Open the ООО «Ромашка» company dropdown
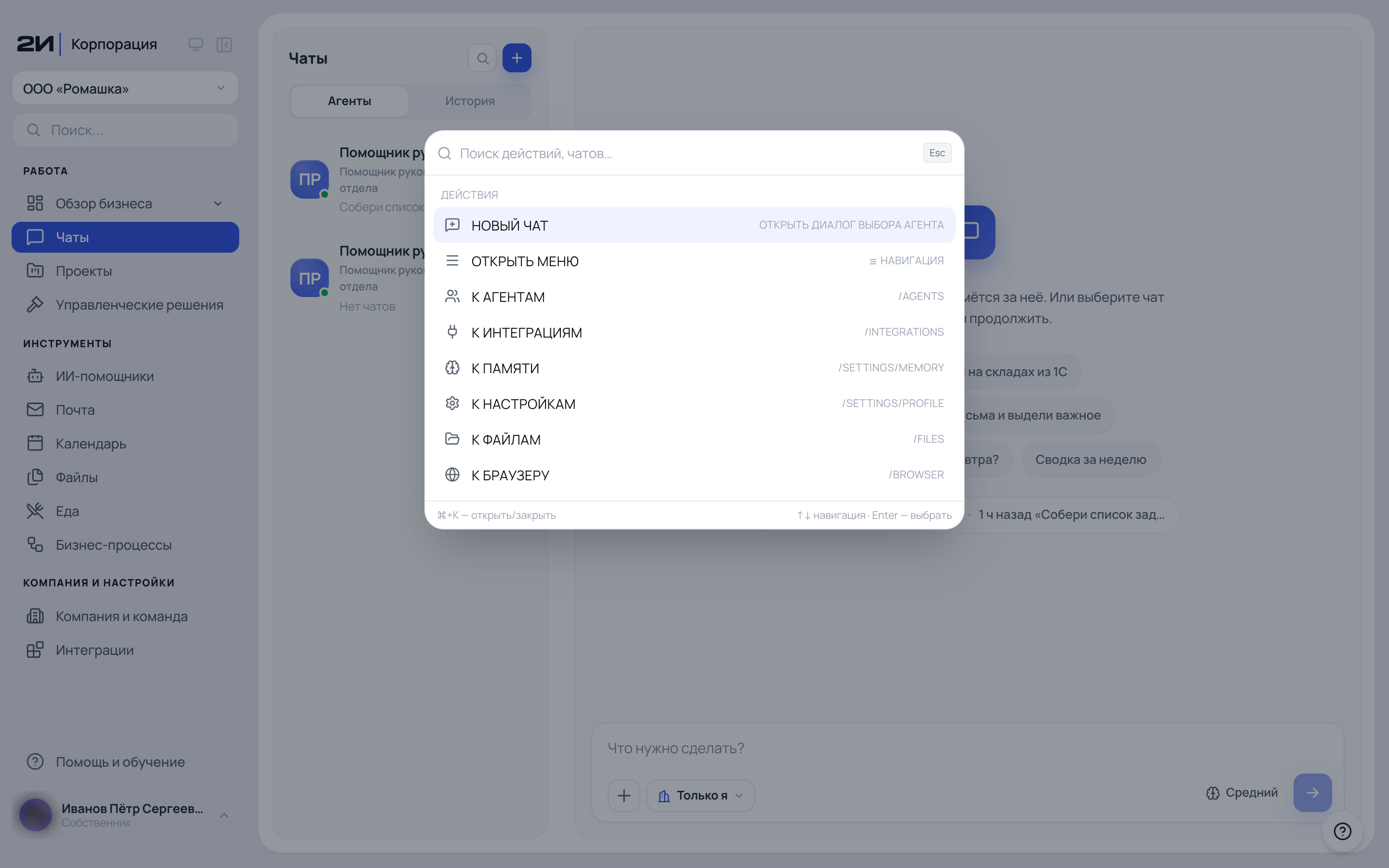Viewport: 1389px width, 868px height. pyautogui.click(x=125, y=88)
